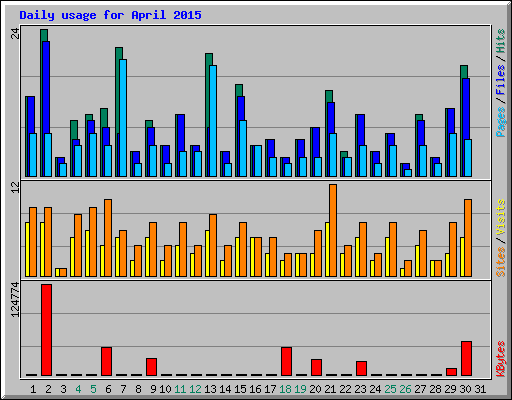This screenshot has width=512, height=400.
Task: Click the red "KBytes" legend label
Action: pyautogui.click(x=501, y=359)
